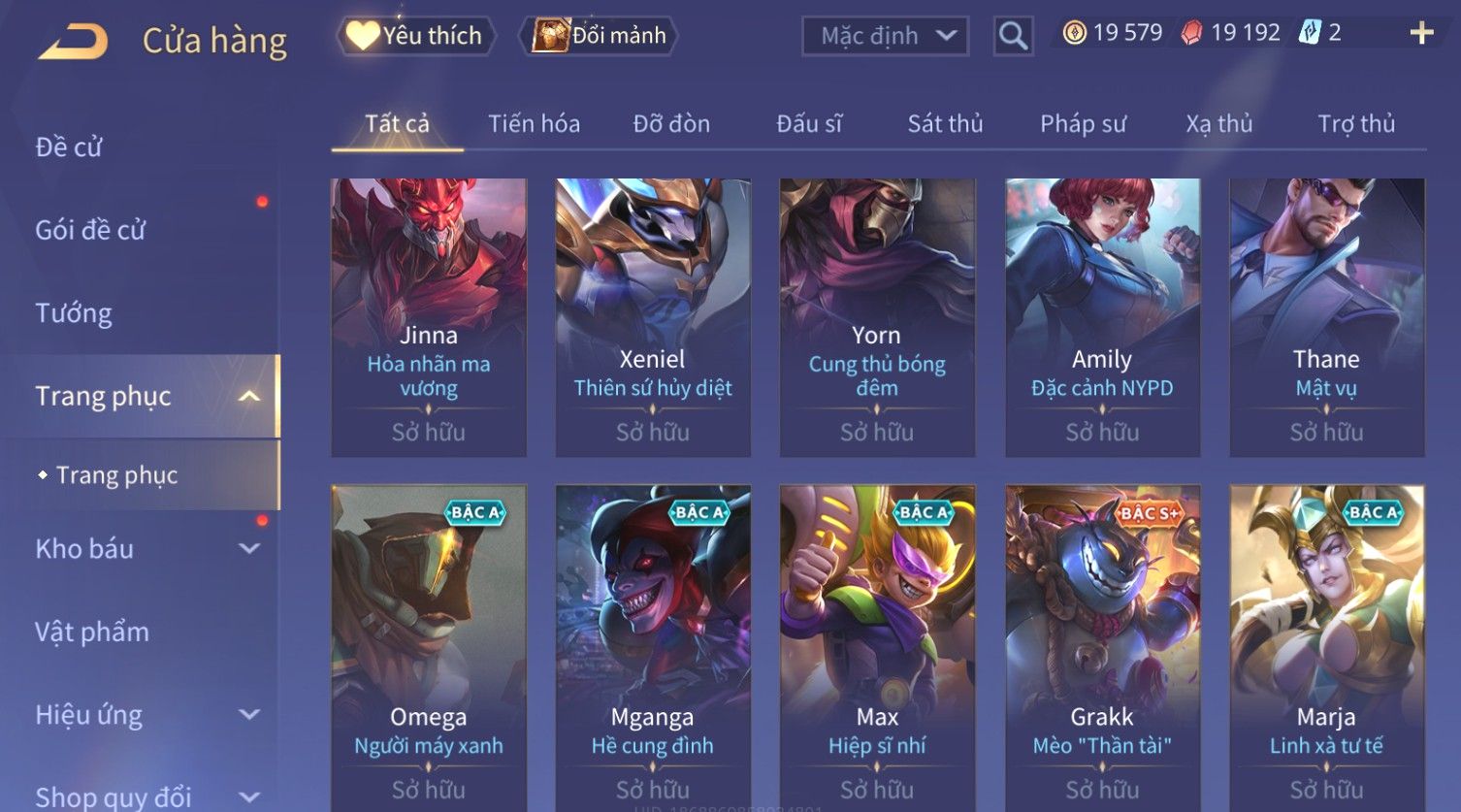Tap the plus icon to add currency
The height and width of the screenshot is (812, 1461).
pyautogui.click(x=1421, y=33)
